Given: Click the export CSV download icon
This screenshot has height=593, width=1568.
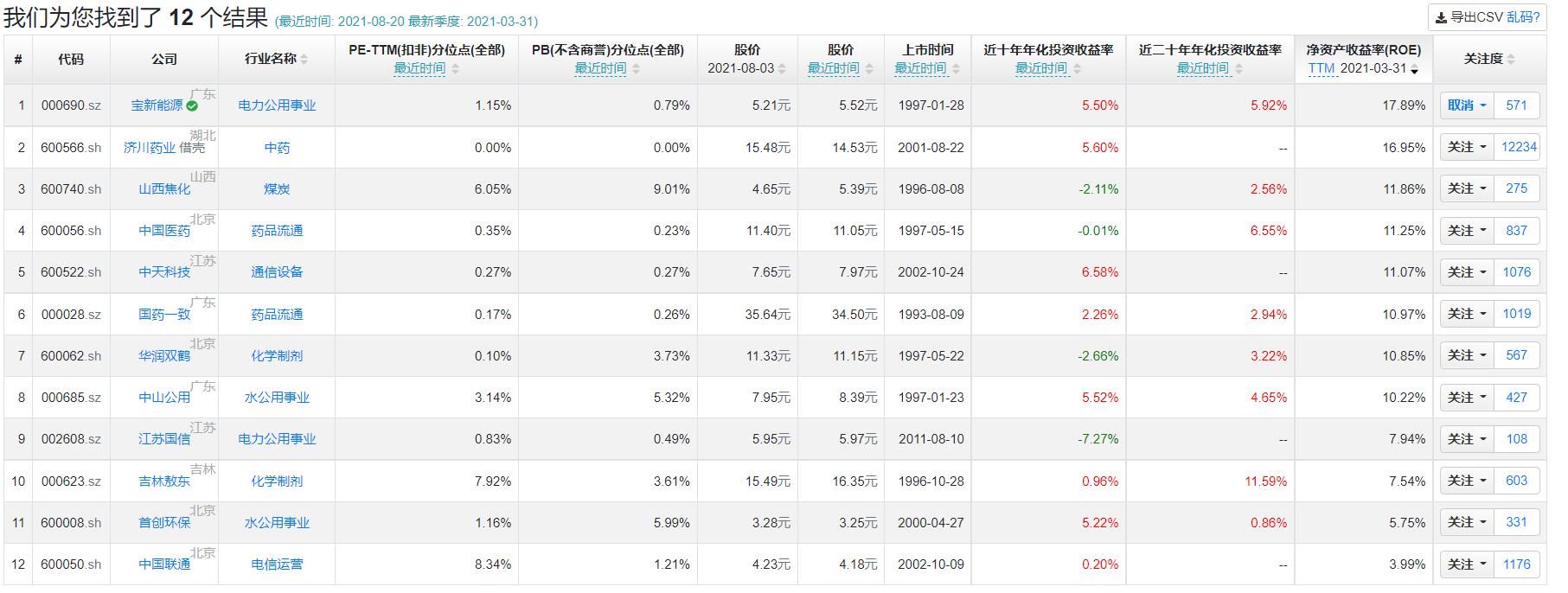Looking at the screenshot, I should (x=1440, y=17).
